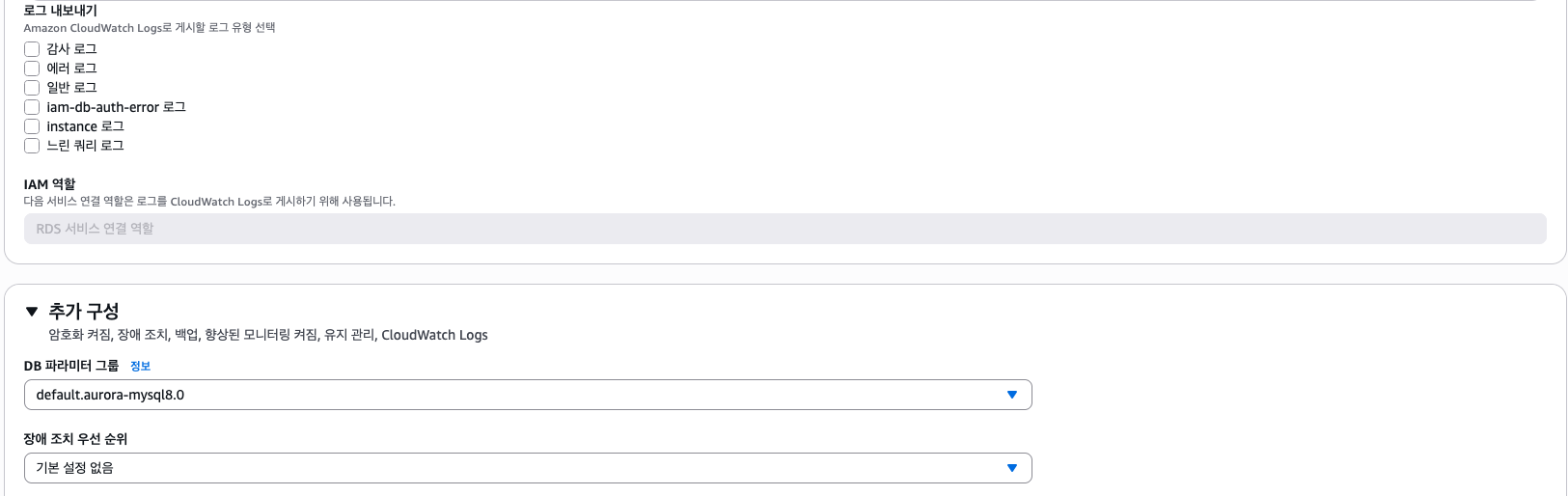The image size is (1568, 496).
Task: Click the 느린 쿼리 로그 label text
Action: click(85, 146)
